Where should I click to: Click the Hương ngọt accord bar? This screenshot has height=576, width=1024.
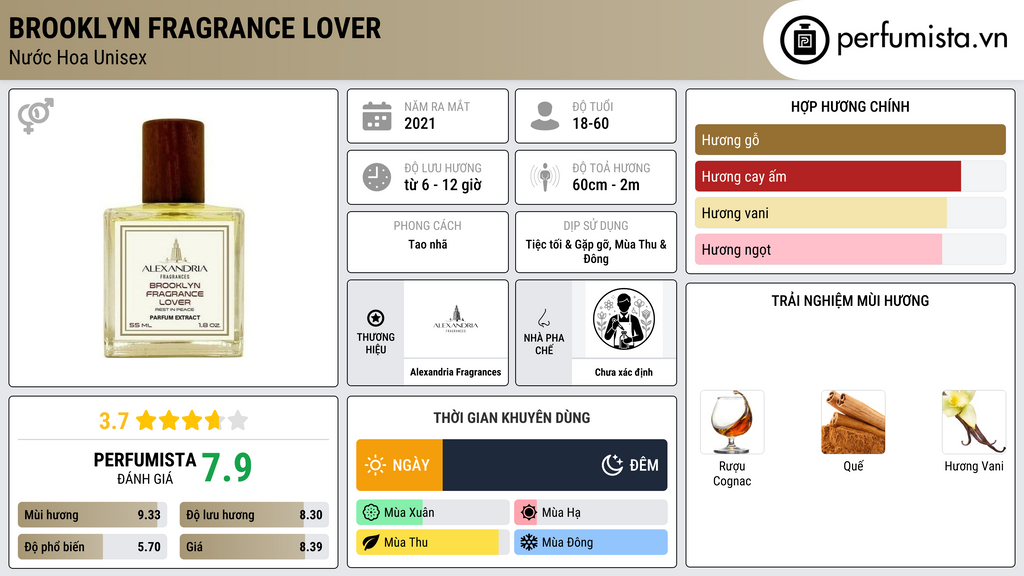coord(850,249)
